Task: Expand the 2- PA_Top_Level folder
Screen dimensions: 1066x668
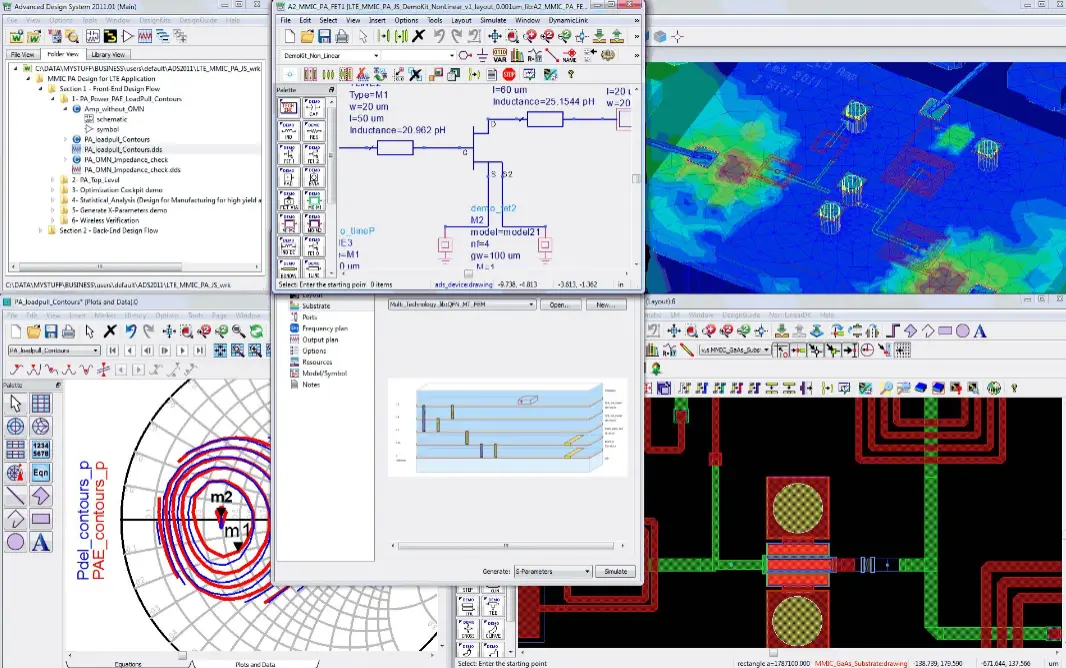Action: coord(53,179)
